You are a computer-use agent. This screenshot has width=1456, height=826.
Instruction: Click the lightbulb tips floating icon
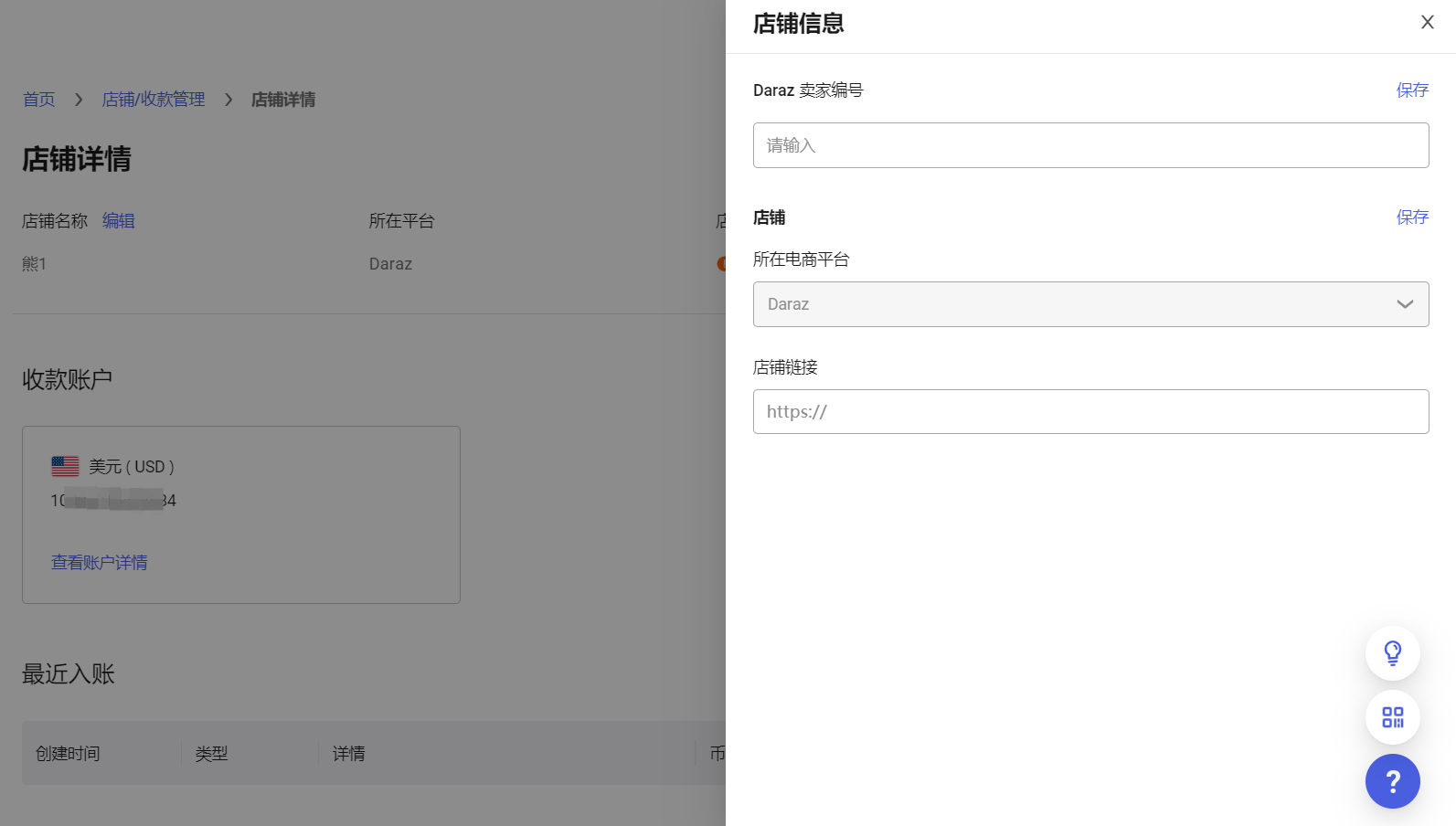1392,652
